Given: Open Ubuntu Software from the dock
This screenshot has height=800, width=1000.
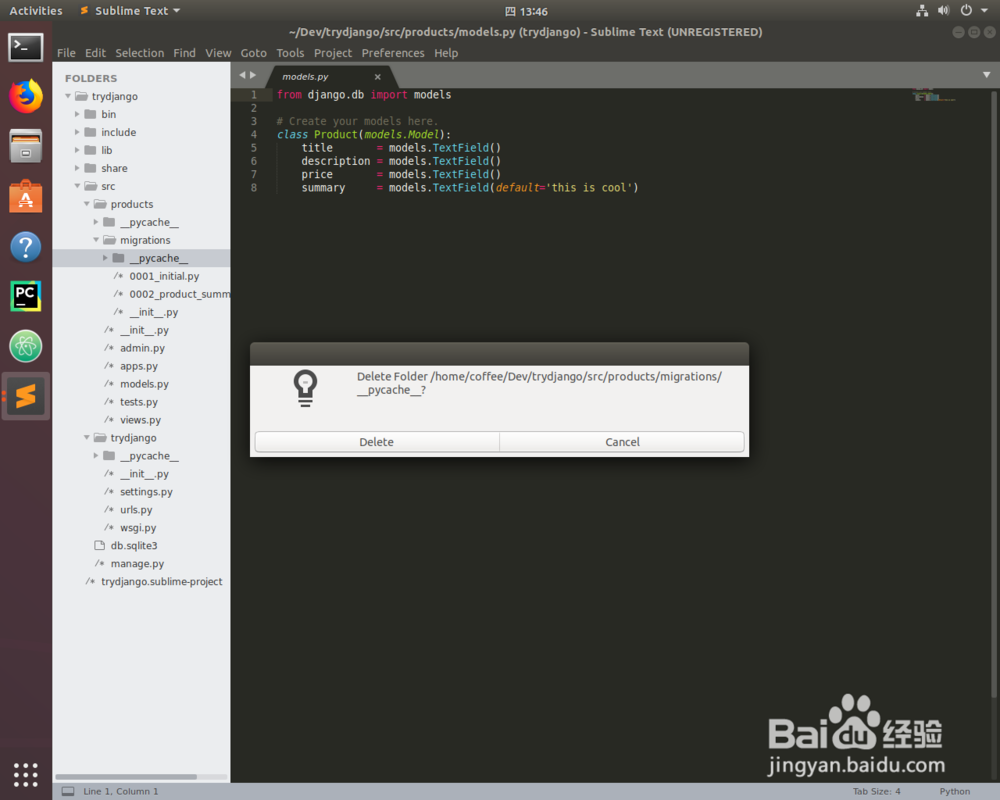Looking at the screenshot, I should coord(26,196).
